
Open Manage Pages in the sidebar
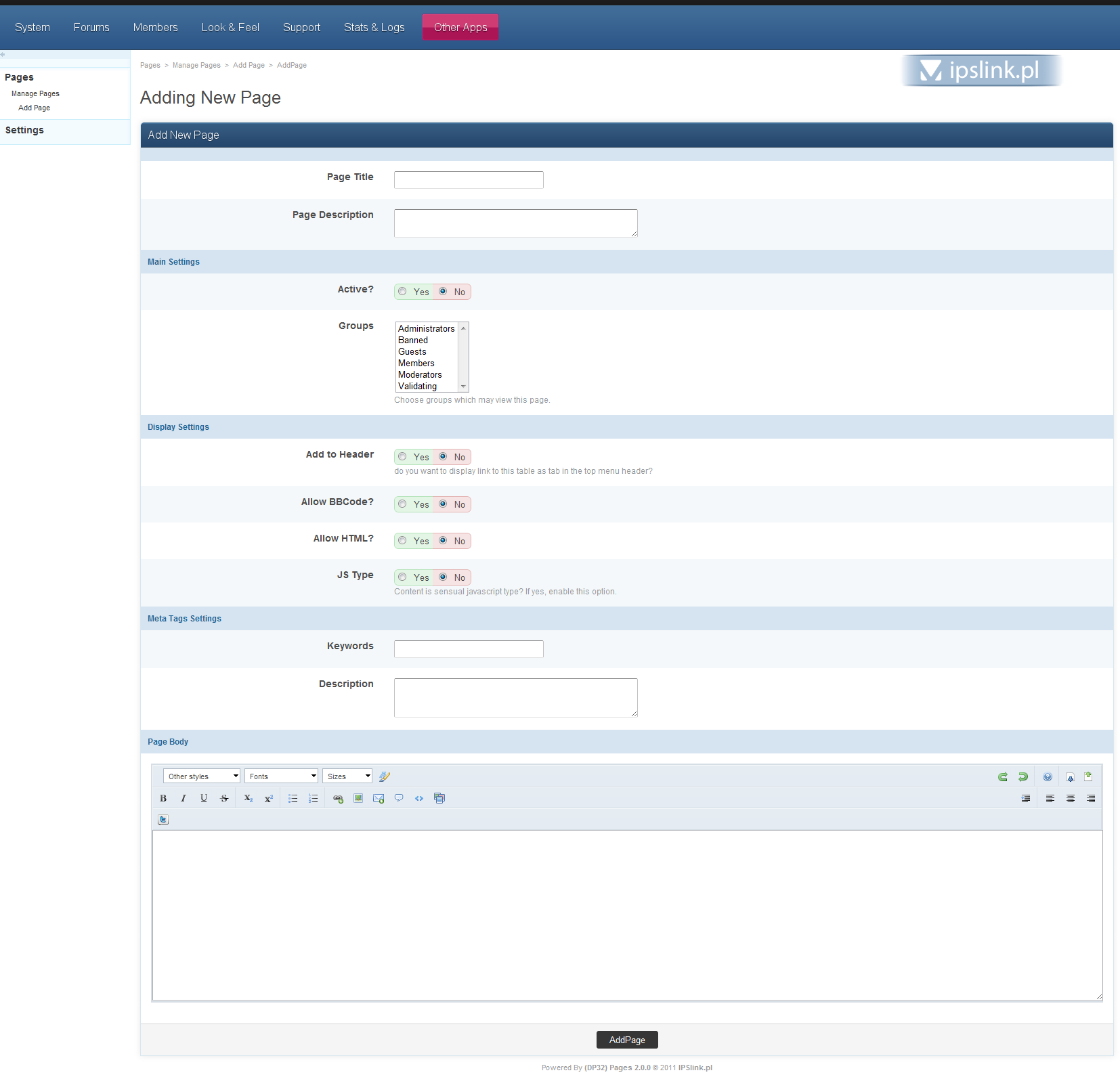pyautogui.click(x=35, y=93)
